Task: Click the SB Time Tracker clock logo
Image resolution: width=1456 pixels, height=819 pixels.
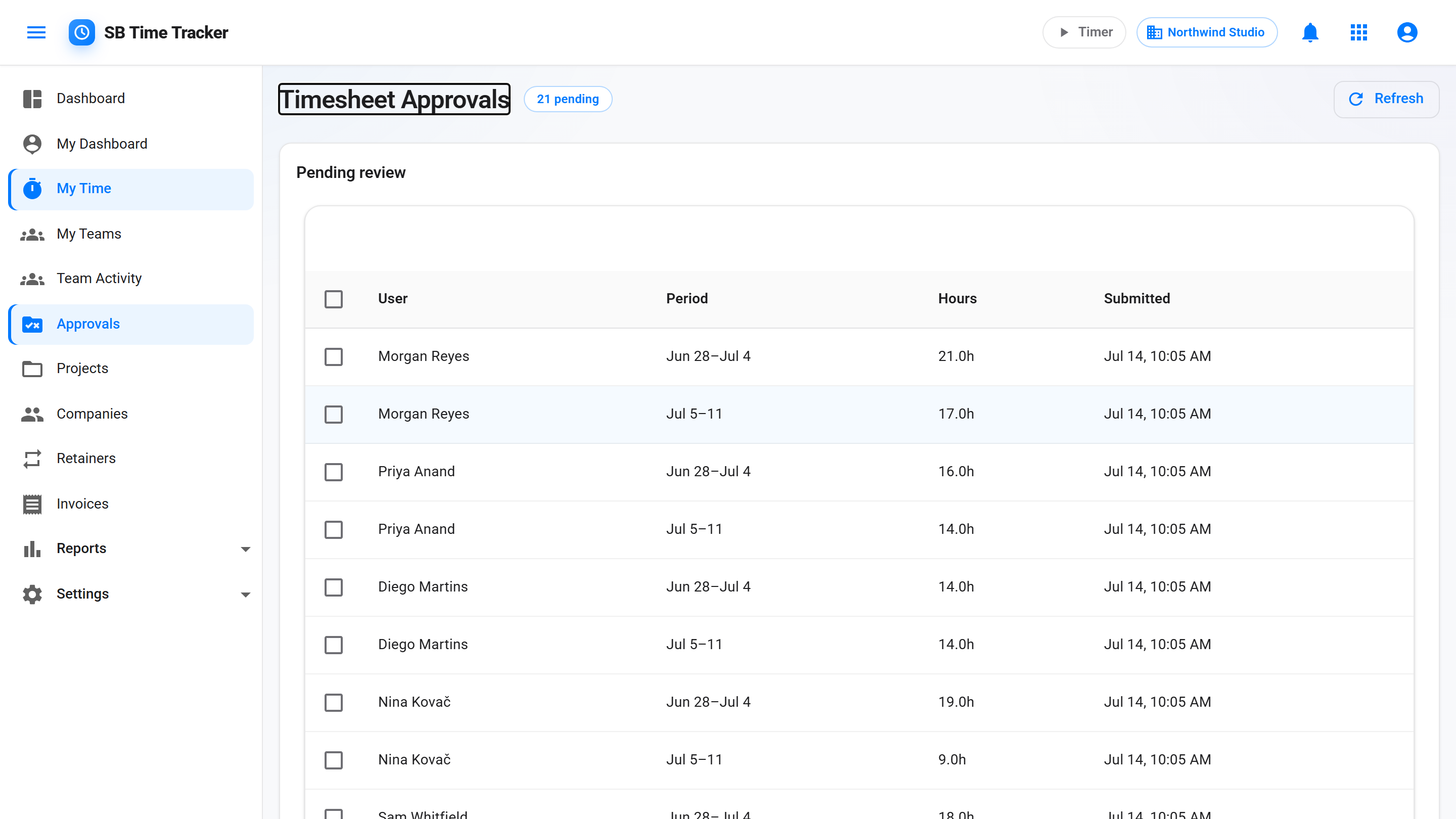Action: pos(81,32)
